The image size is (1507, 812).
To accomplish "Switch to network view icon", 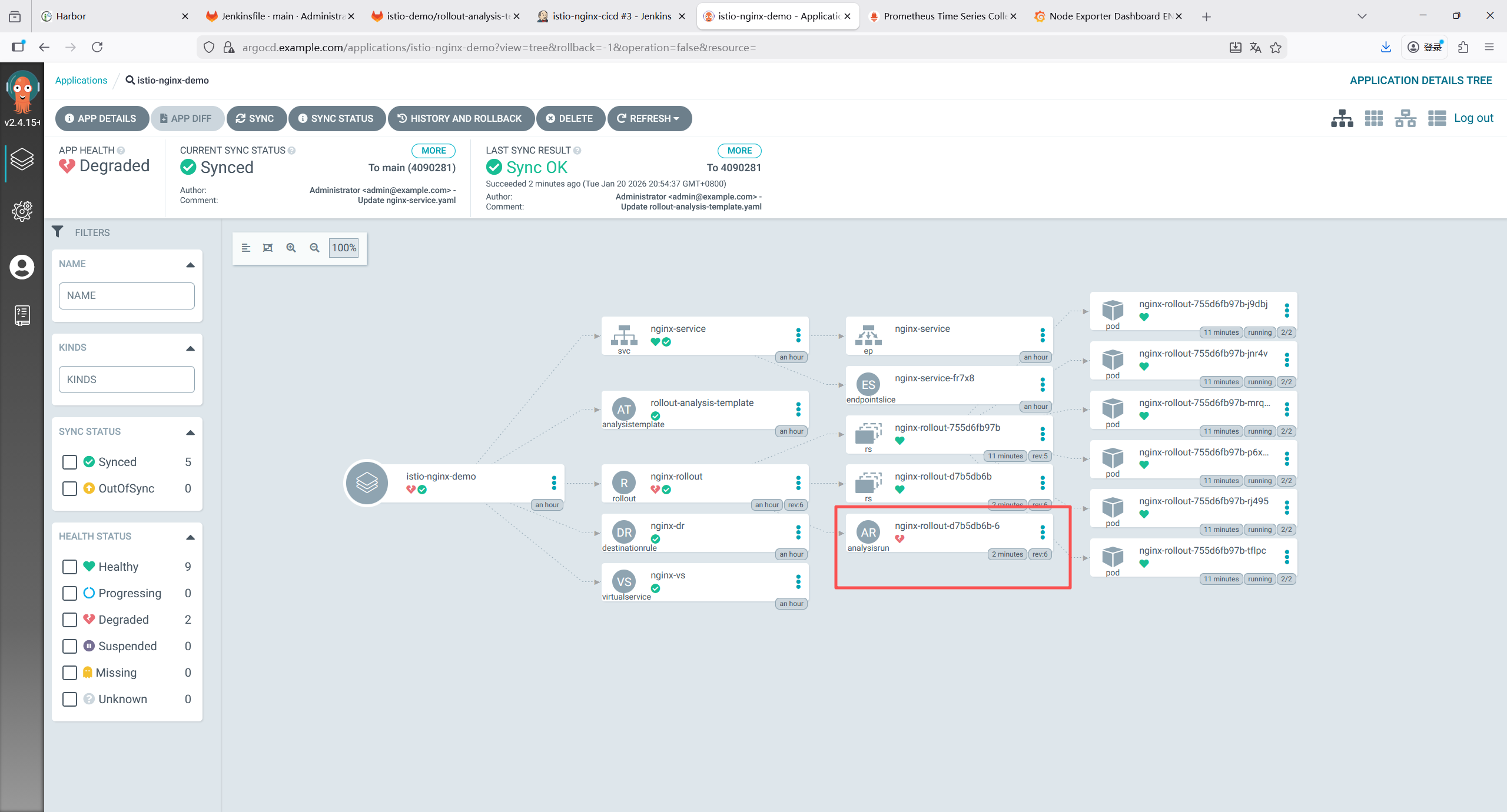I will click(1405, 118).
